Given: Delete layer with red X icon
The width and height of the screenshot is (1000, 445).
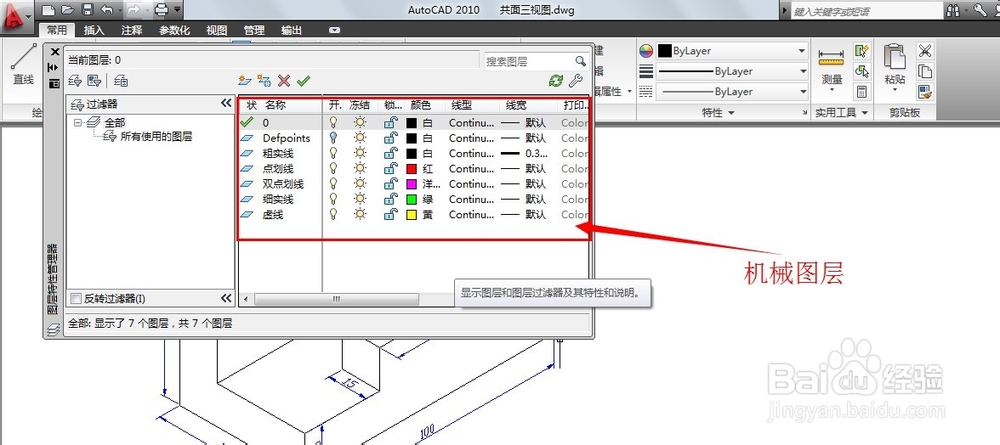Looking at the screenshot, I should point(284,80).
